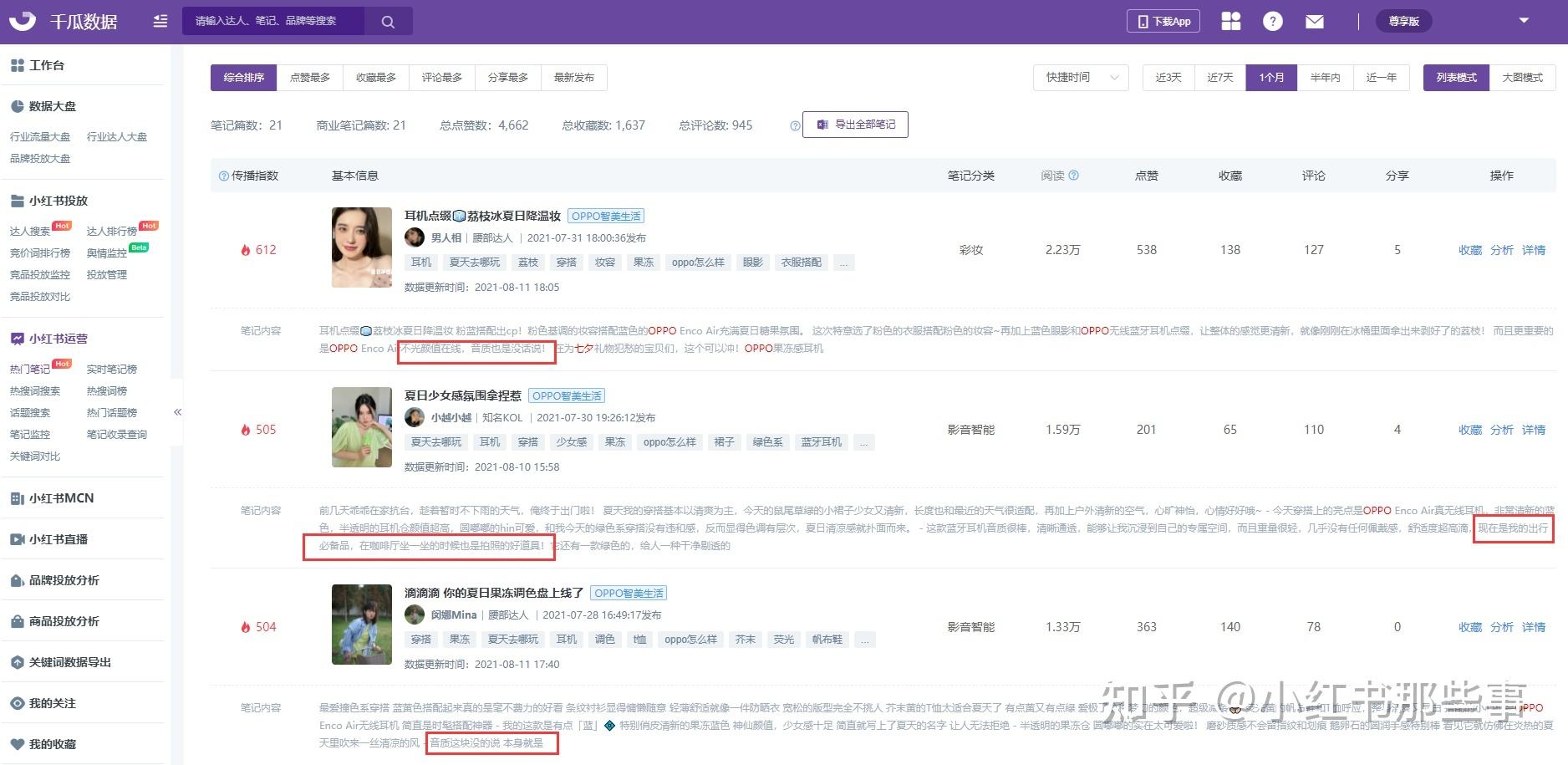Click 导出全部笔记 button
This screenshot has width=1568, height=765.
point(855,125)
